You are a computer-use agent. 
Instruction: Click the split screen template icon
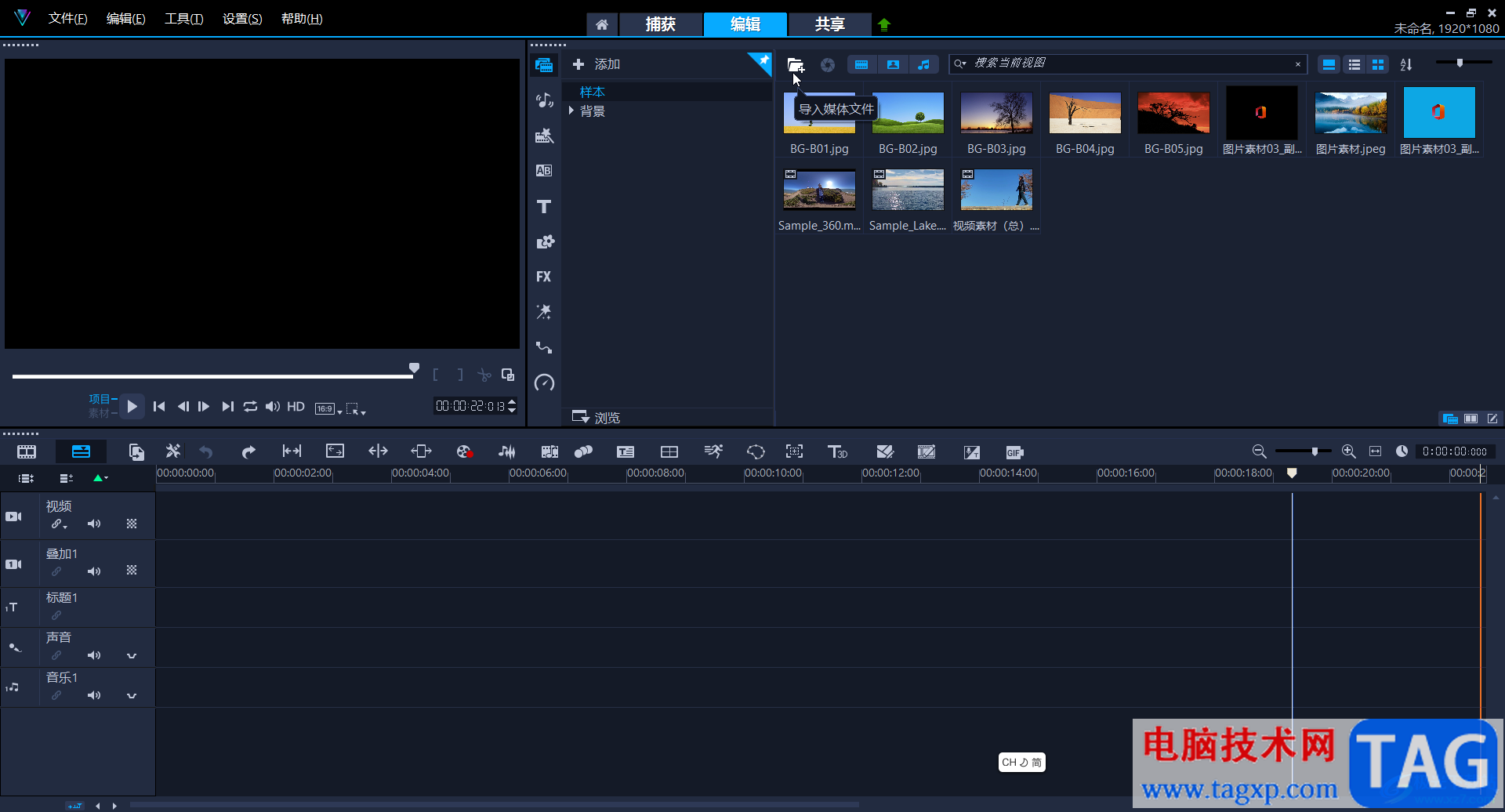click(669, 451)
